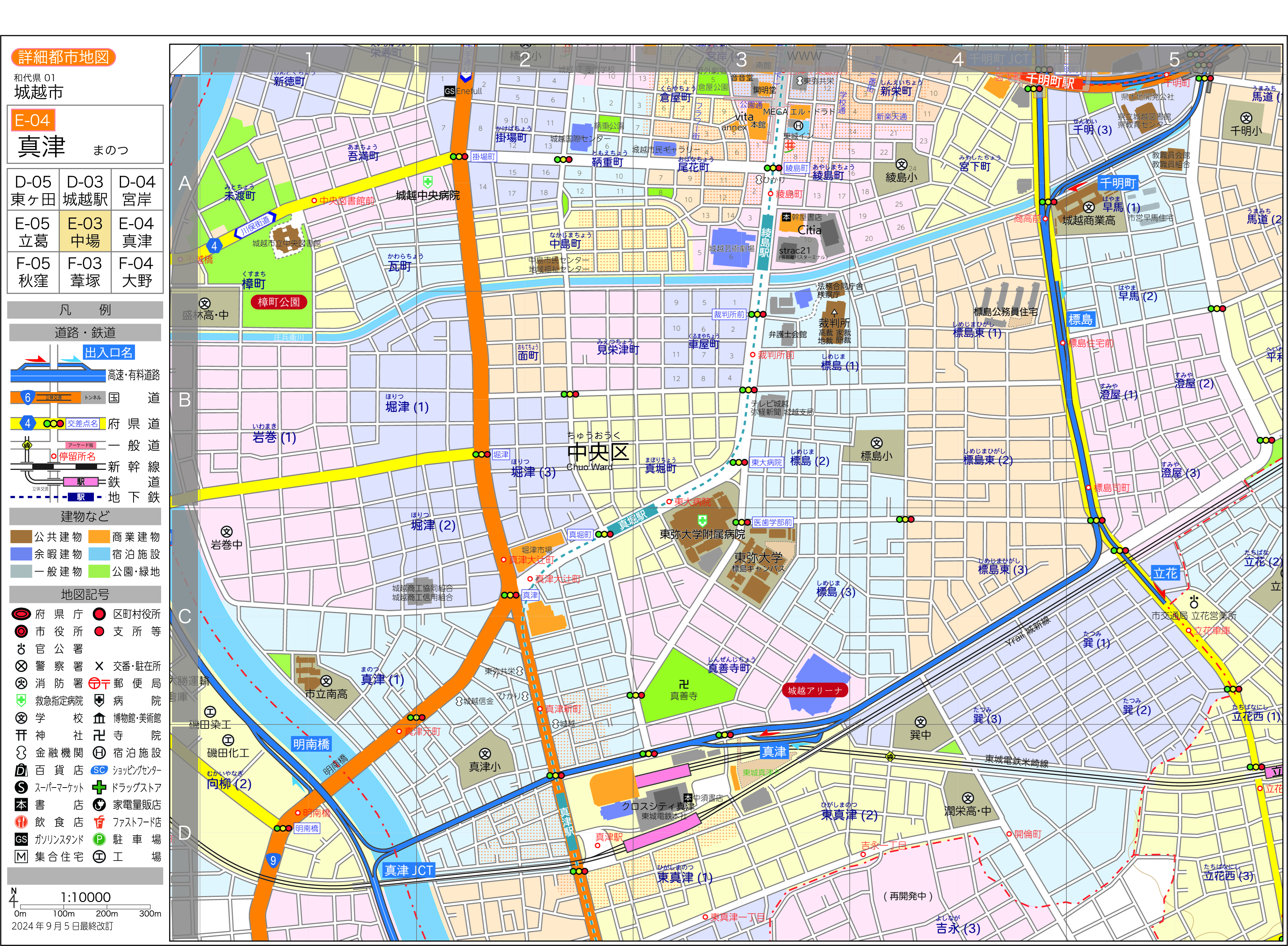Click the bookstore icon beside 幹屋書店
This screenshot has height=946, width=1288.
pos(786,218)
